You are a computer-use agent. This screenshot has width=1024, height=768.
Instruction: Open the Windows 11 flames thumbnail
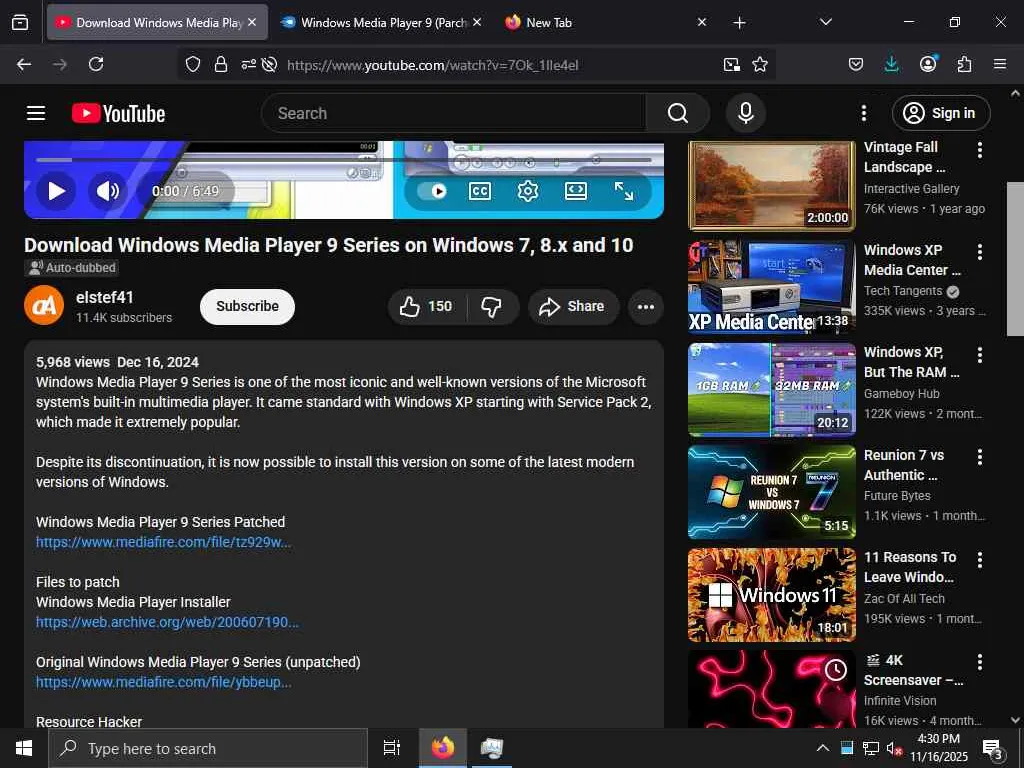[x=771, y=594]
